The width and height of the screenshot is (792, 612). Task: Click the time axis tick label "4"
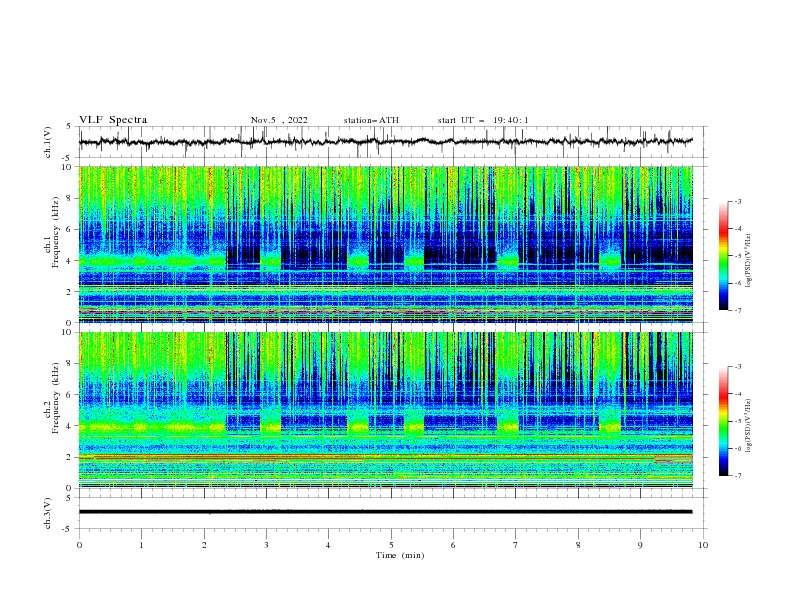pos(328,545)
